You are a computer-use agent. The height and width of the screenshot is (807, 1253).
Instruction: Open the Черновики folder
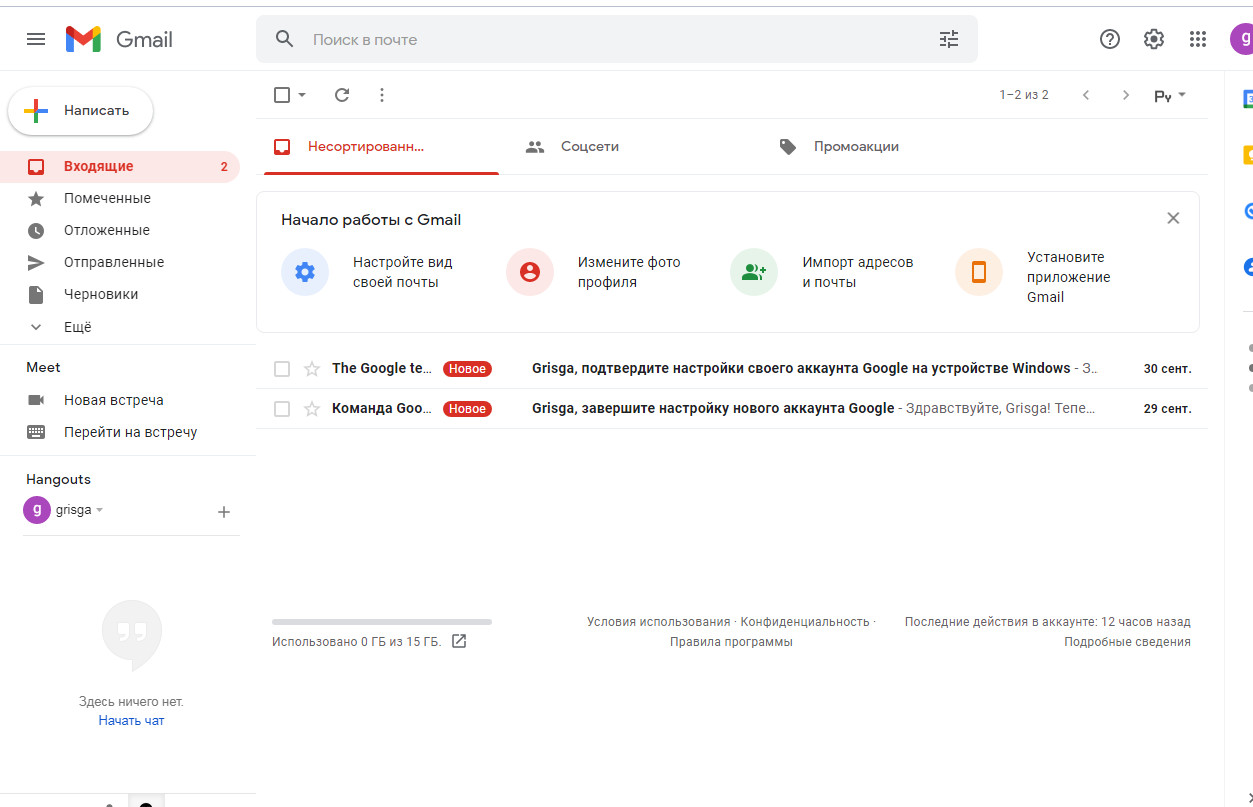[120, 295]
